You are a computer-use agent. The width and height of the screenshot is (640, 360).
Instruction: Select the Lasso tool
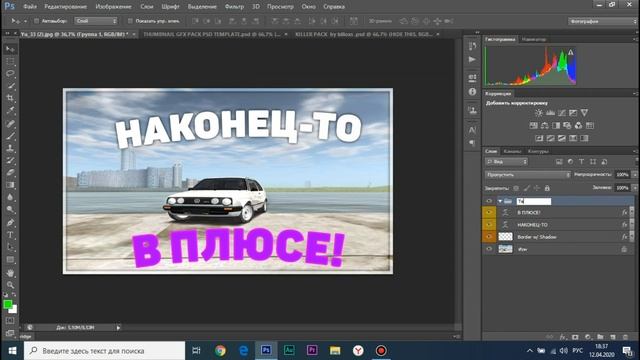(x=10, y=73)
